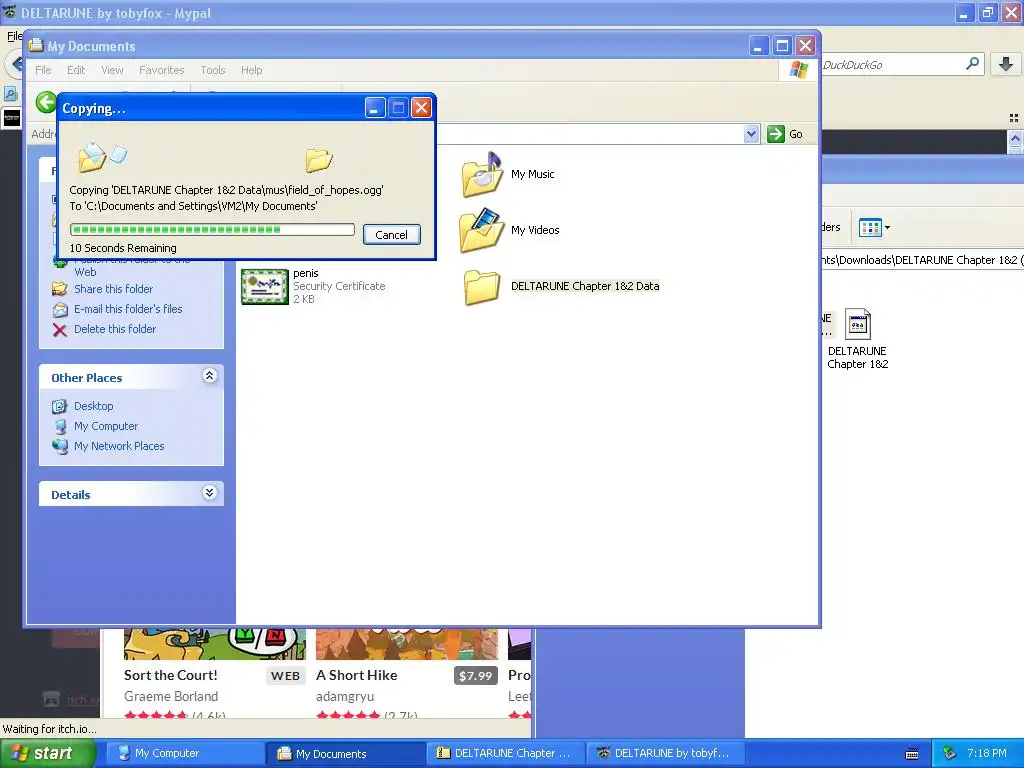Click the search magnifier icon in Mypal

coord(972,64)
